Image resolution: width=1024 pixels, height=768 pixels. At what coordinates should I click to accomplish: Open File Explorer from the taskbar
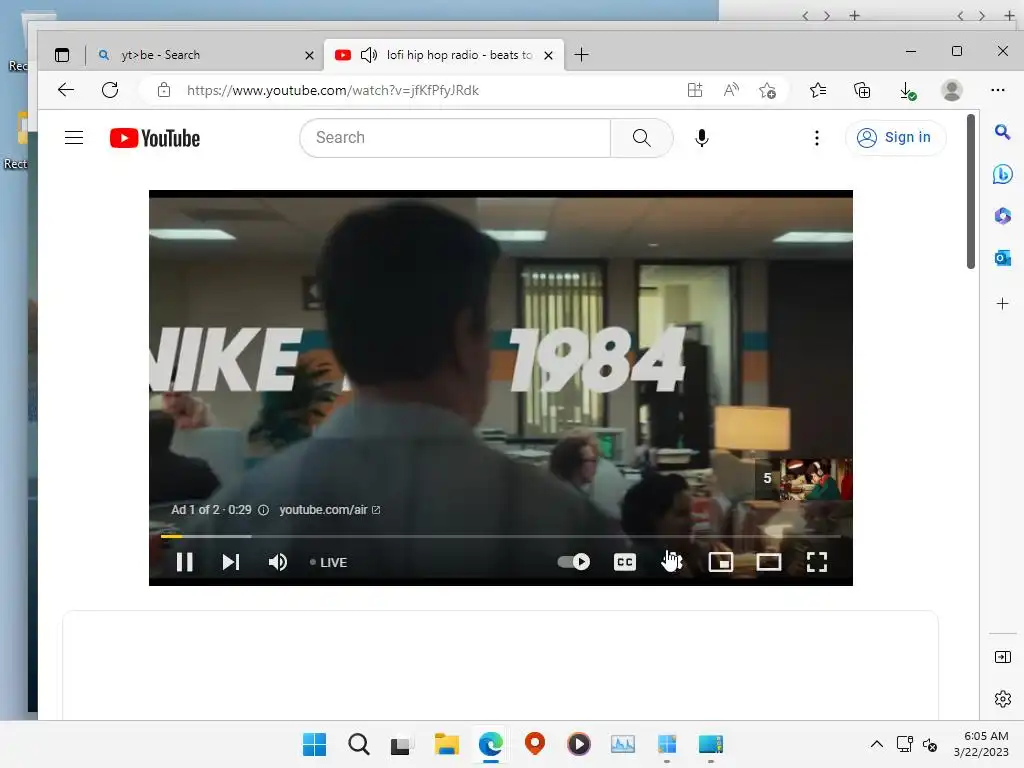(x=447, y=744)
